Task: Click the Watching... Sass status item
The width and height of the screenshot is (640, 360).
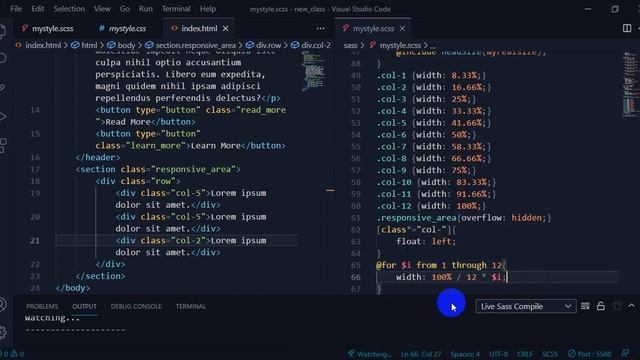Action: coord(369,354)
